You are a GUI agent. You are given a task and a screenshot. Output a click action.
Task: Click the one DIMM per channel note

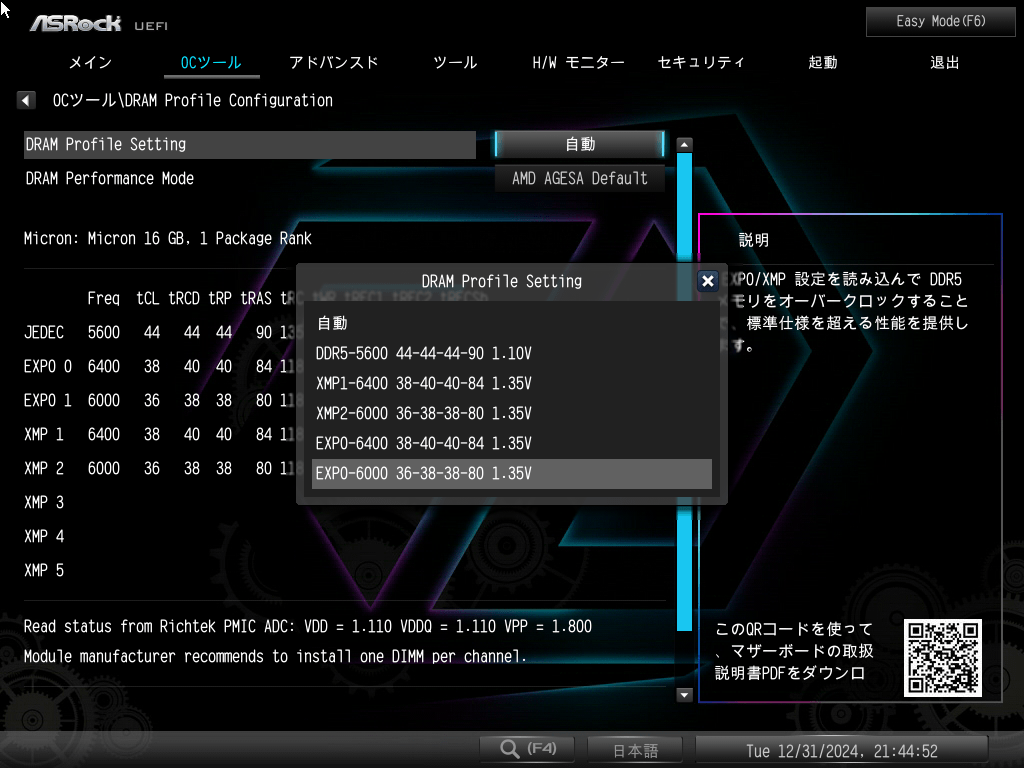[x=275, y=656]
